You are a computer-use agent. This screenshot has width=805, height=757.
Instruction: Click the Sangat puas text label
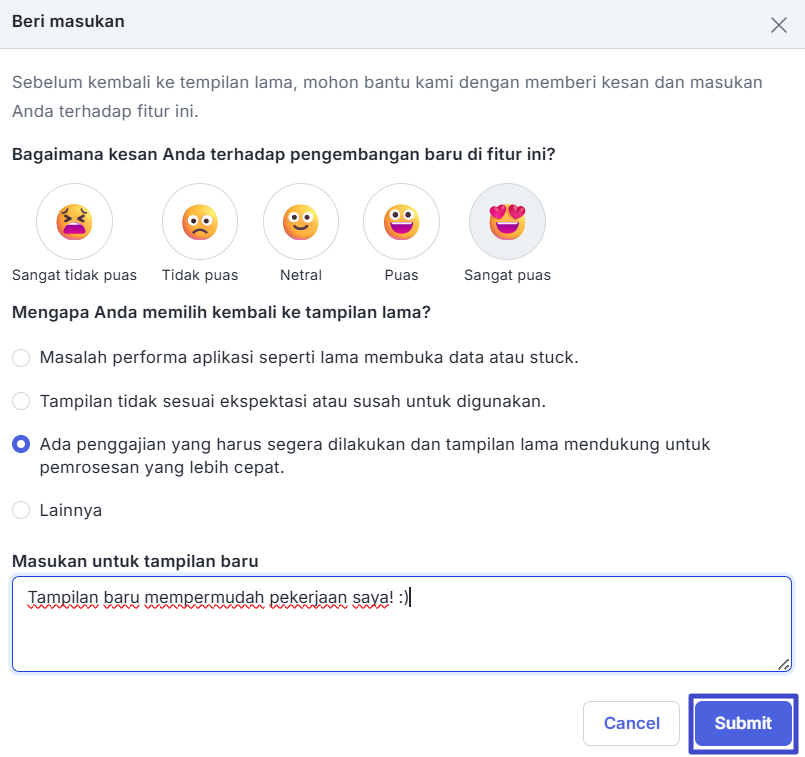click(507, 276)
